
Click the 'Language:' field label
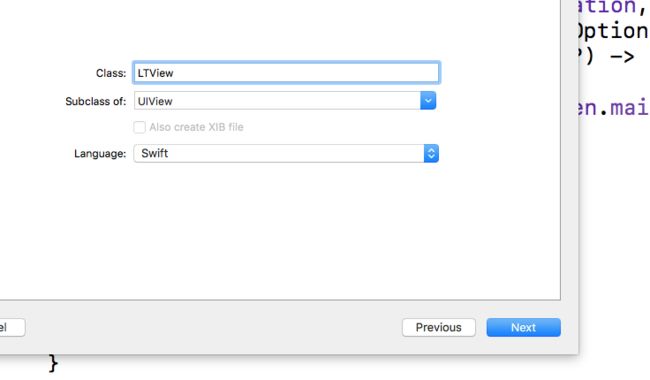[100, 154]
